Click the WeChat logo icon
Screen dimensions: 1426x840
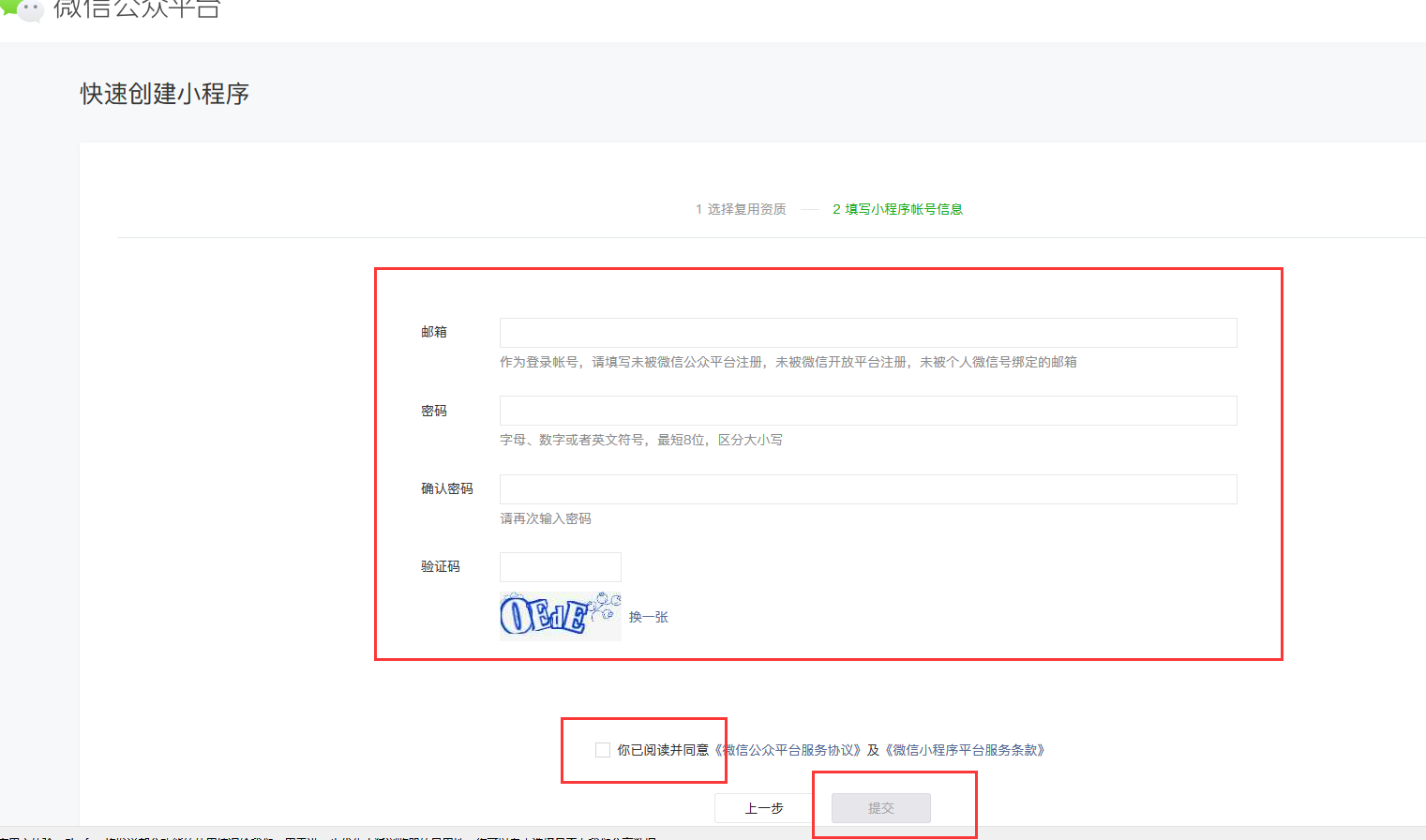(x=21, y=9)
